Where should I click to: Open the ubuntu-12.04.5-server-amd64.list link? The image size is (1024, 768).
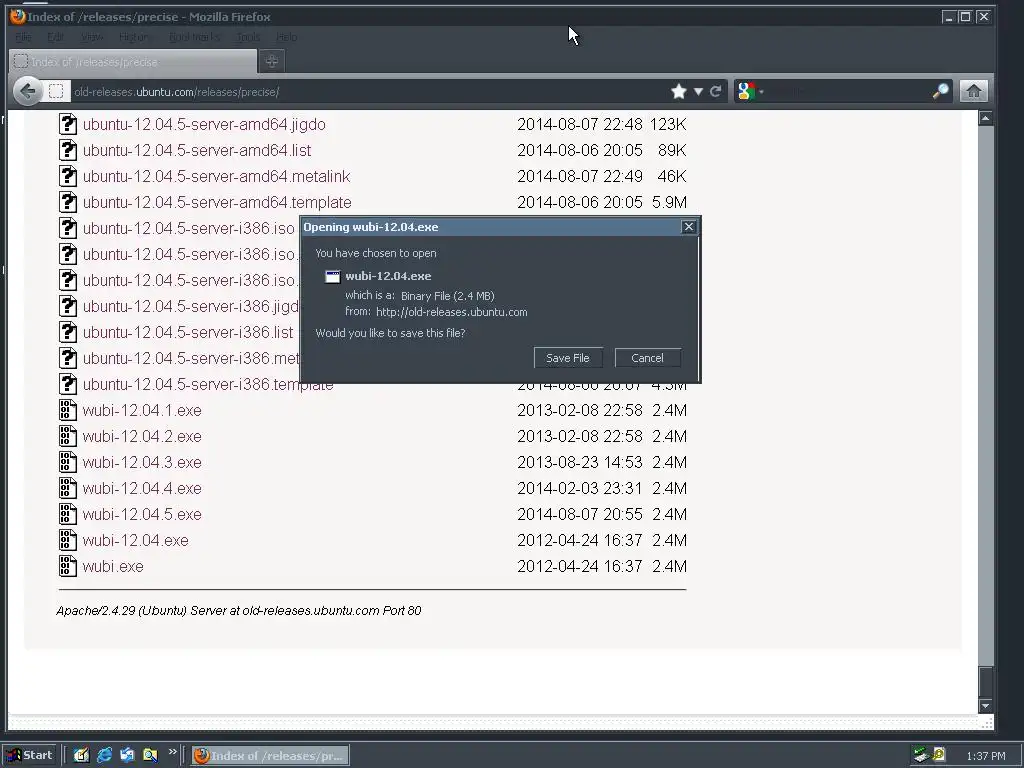pos(197,150)
